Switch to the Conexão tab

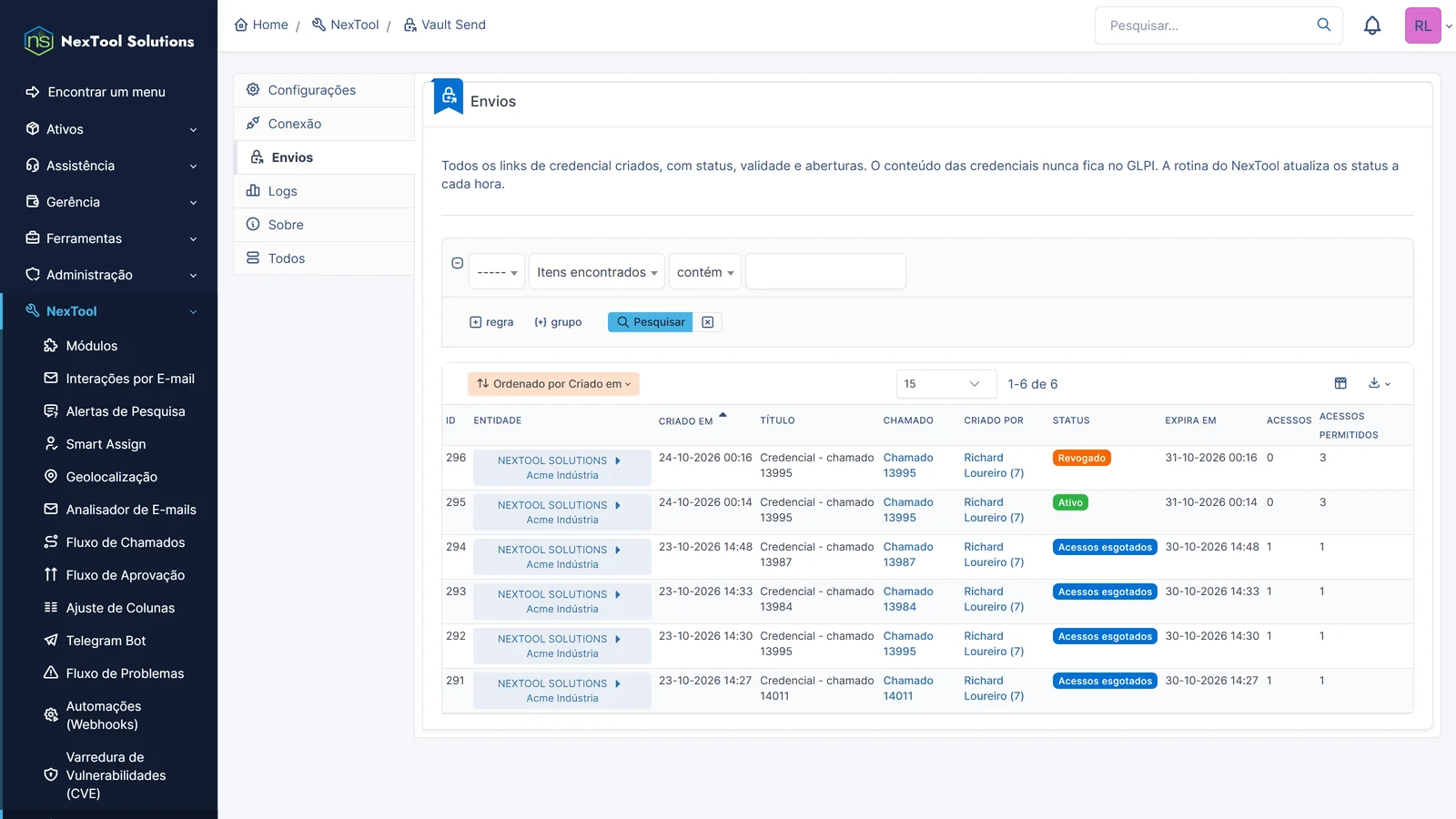(325, 124)
